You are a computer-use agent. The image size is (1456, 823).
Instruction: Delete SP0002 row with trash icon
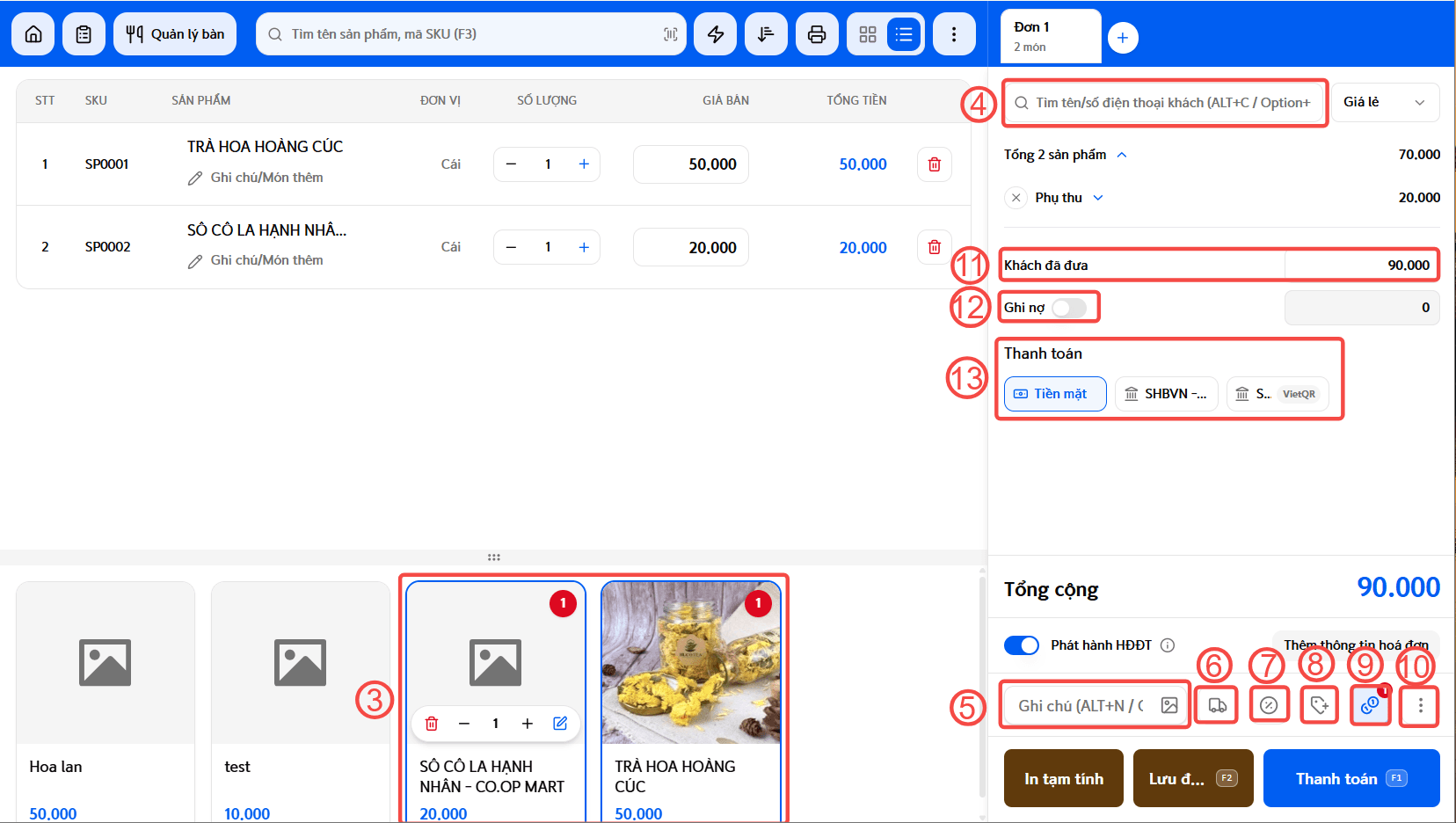pos(935,247)
